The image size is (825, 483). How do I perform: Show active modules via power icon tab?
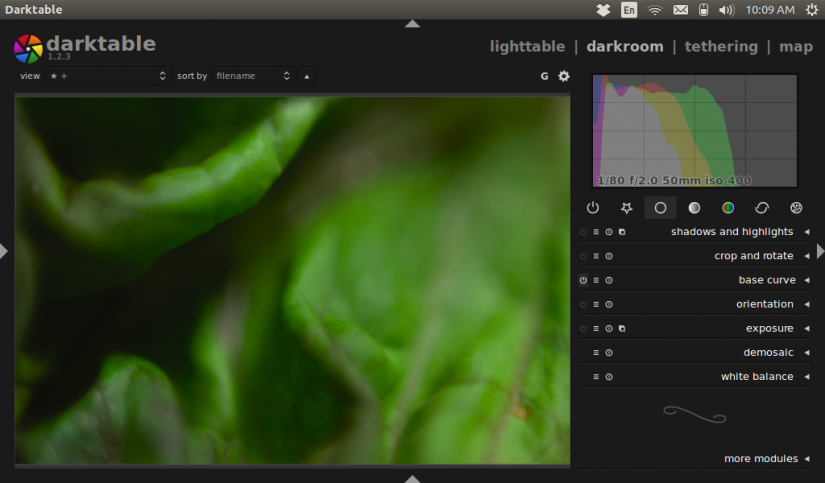pos(593,208)
